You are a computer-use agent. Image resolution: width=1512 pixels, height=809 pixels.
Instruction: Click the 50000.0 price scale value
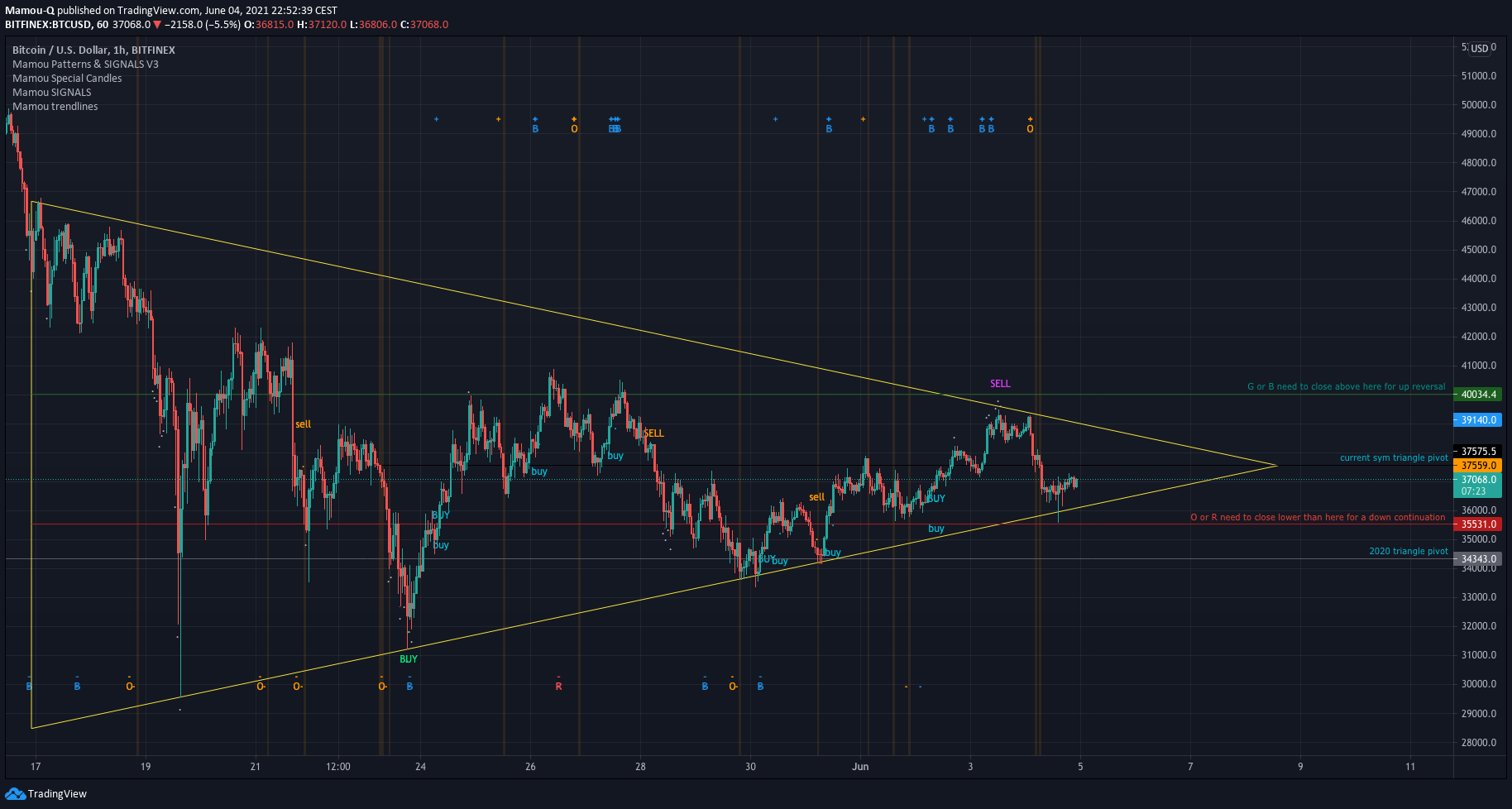point(1479,105)
